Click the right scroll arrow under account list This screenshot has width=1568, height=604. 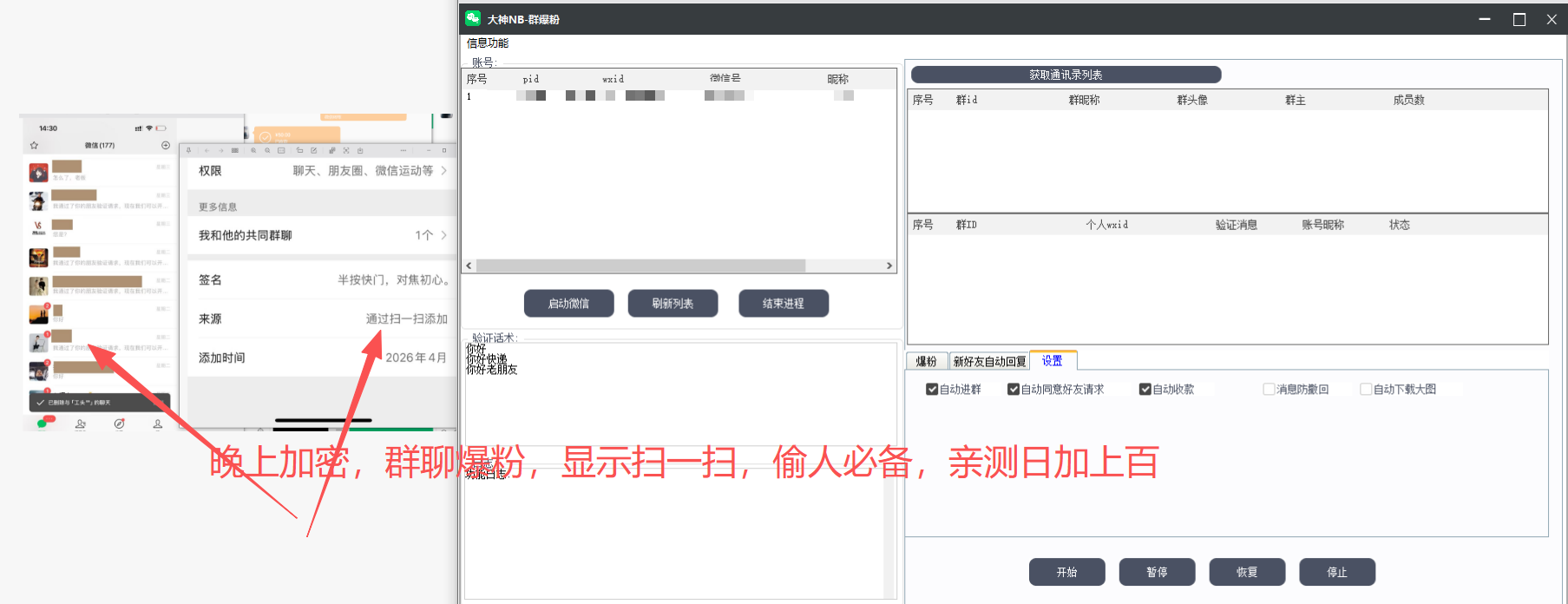click(x=889, y=266)
